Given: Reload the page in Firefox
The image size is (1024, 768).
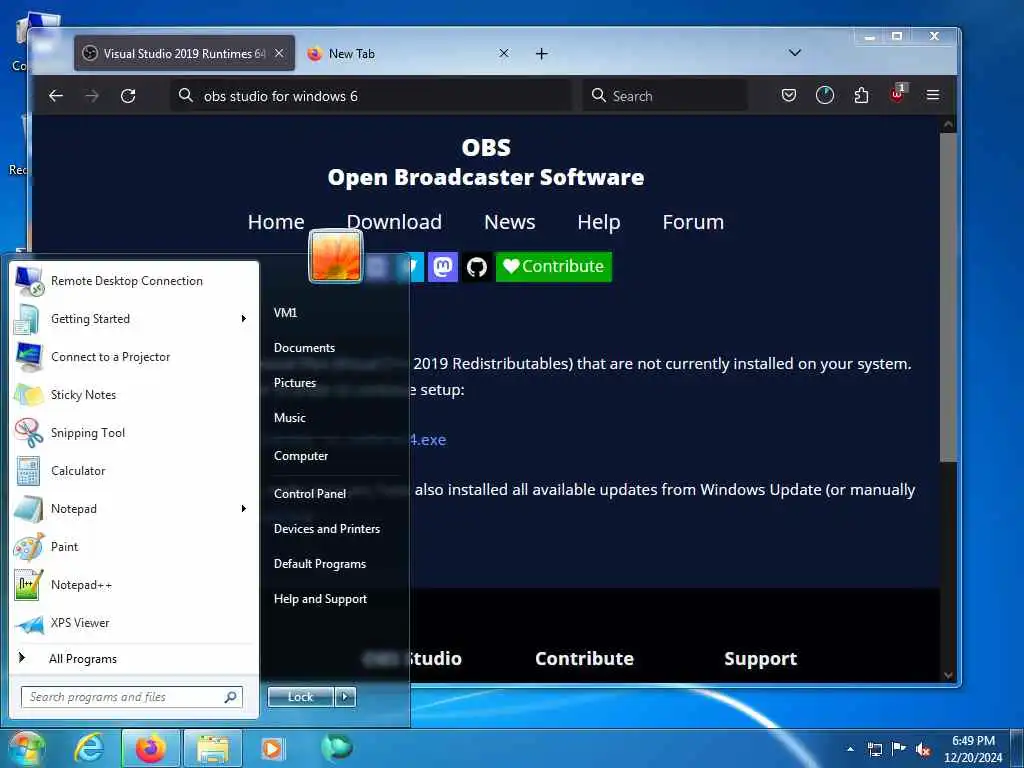Looking at the screenshot, I should pyautogui.click(x=128, y=96).
